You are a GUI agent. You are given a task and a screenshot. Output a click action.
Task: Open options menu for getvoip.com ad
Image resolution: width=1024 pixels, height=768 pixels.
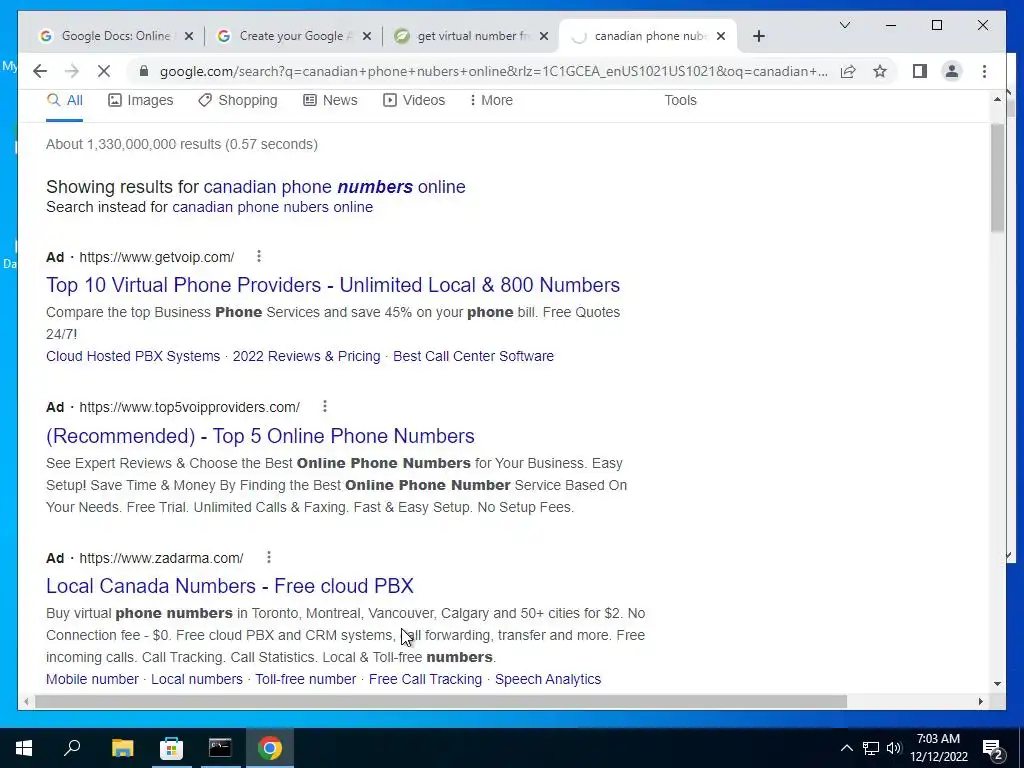(x=259, y=256)
